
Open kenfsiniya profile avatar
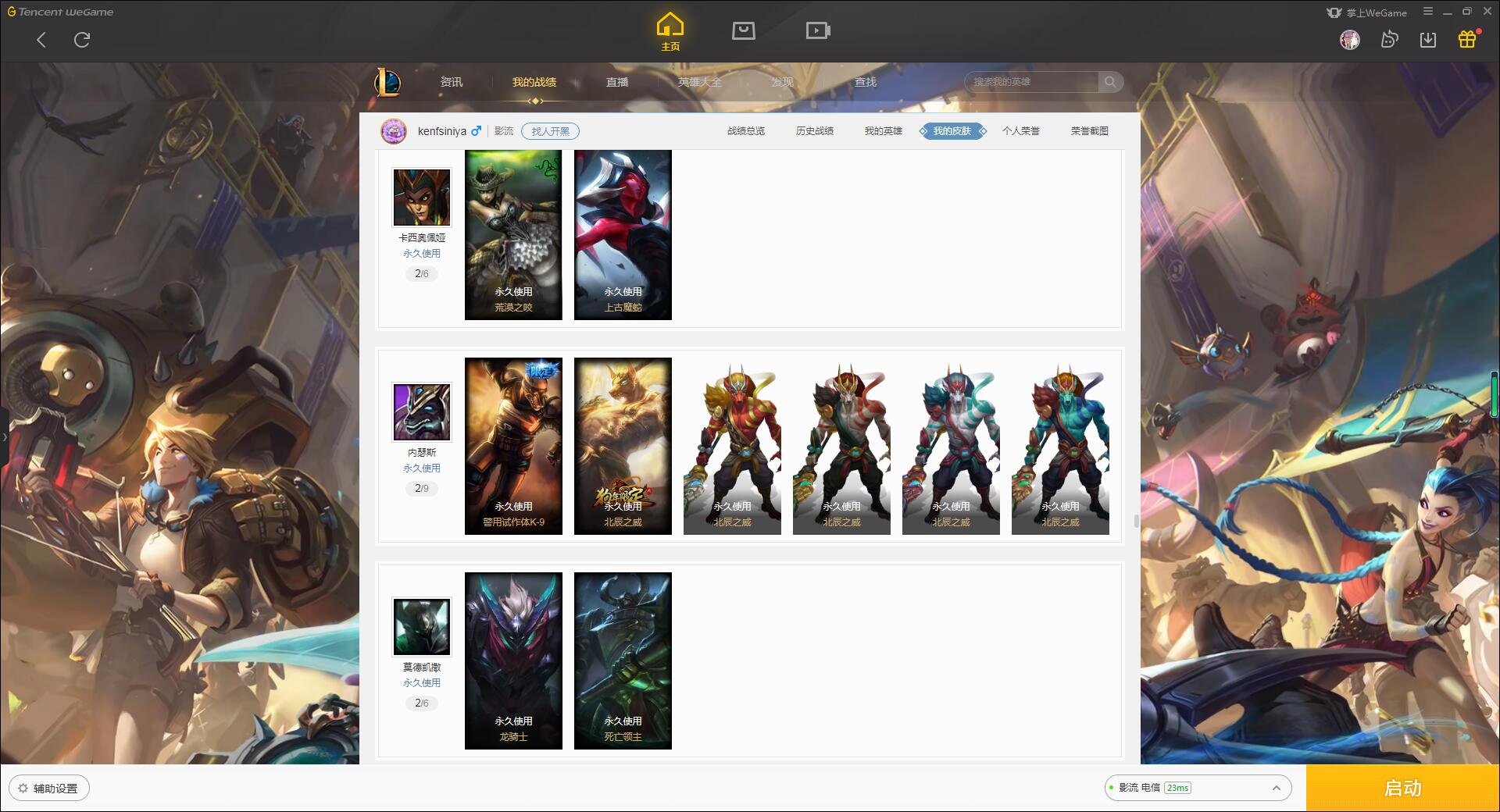pos(394,131)
